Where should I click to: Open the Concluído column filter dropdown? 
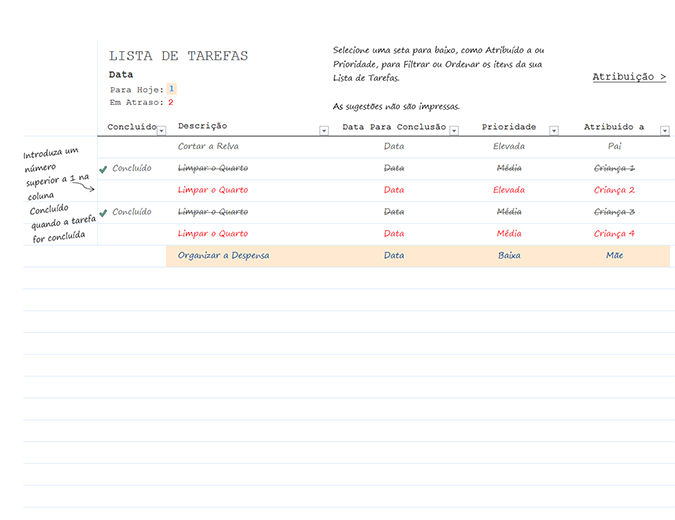(x=161, y=130)
